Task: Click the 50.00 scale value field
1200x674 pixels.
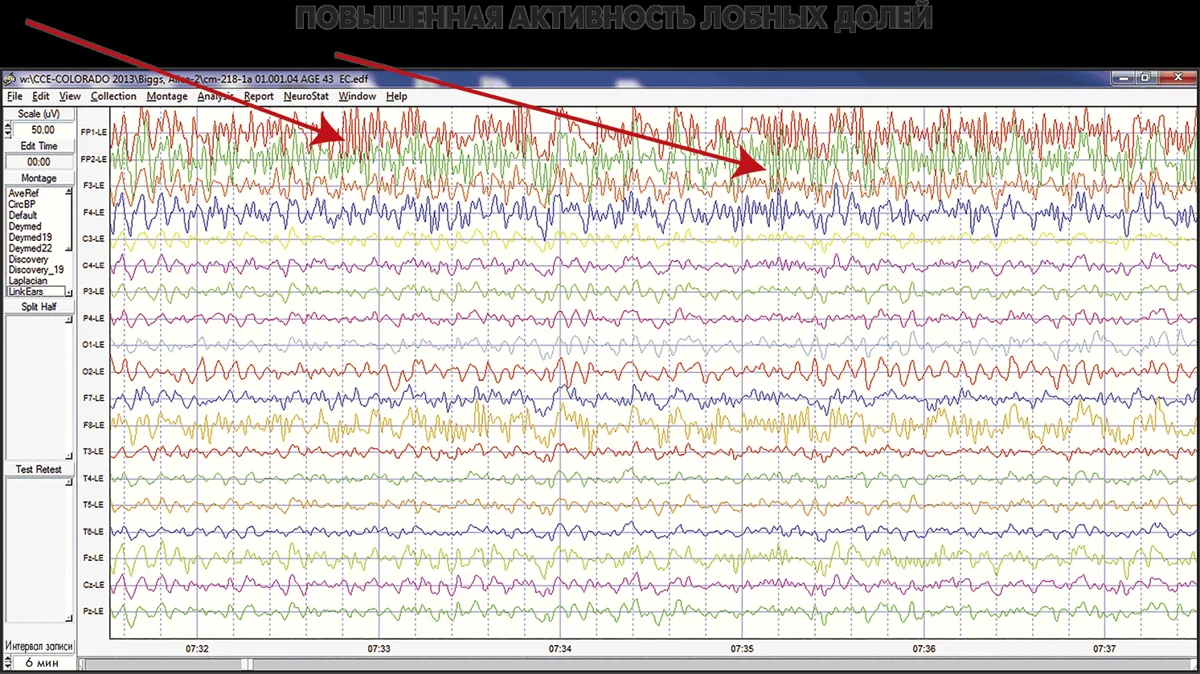Action: (43, 130)
